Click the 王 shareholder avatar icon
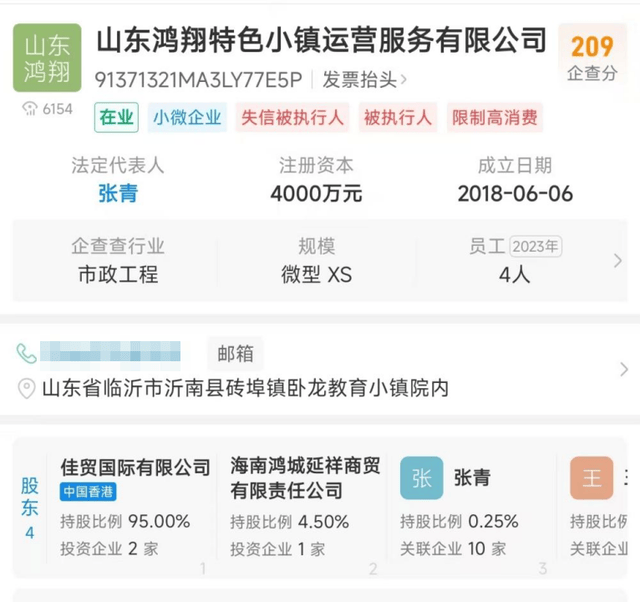This screenshot has width=640, height=602. (591, 478)
